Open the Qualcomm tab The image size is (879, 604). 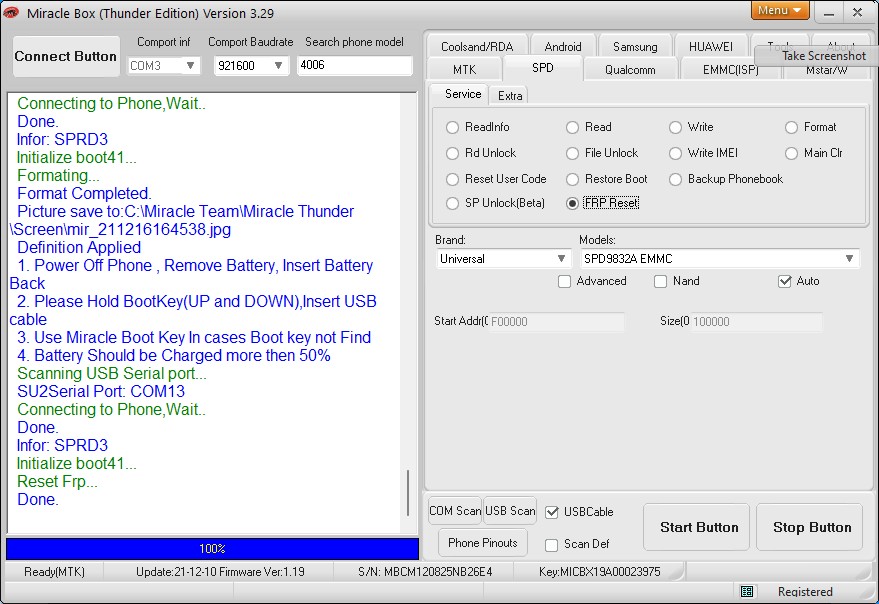[x=630, y=70]
